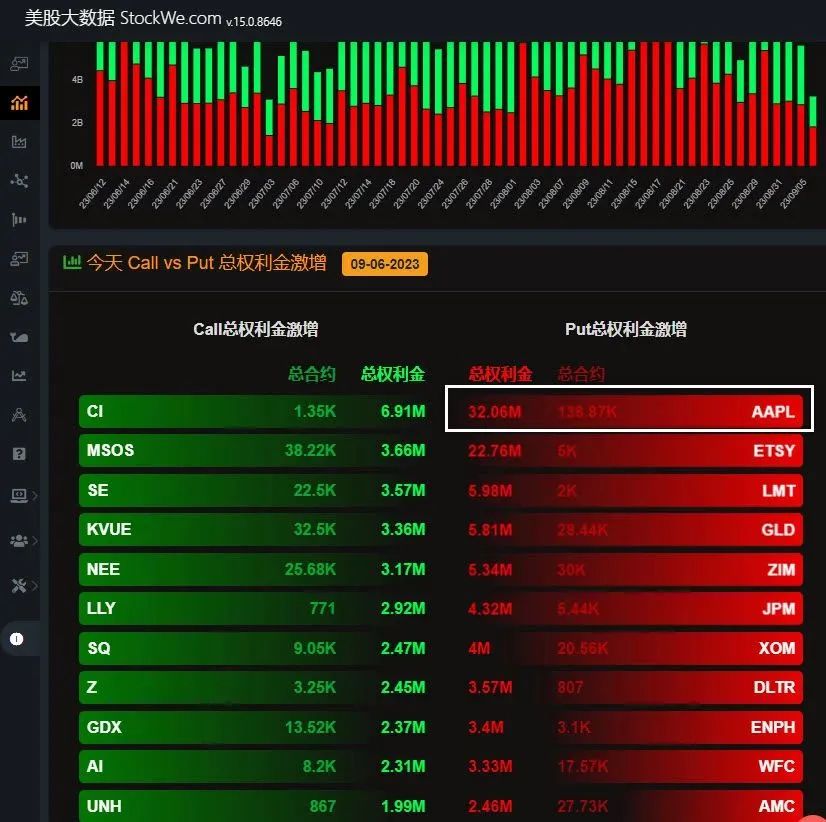Click the 23/06/12 x-axis date label

92,194
